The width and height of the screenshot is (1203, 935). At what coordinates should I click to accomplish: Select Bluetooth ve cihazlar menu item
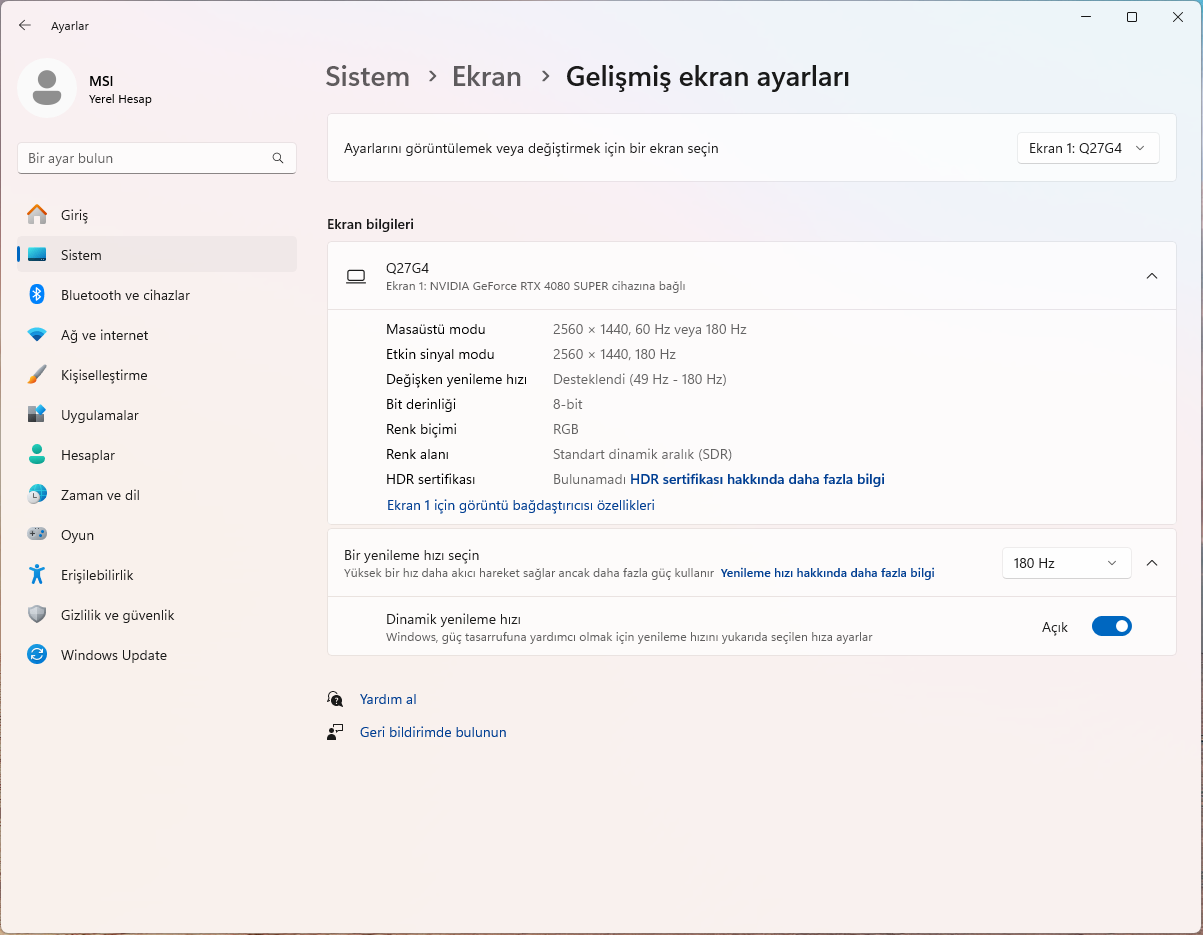pyautogui.click(x=157, y=295)
